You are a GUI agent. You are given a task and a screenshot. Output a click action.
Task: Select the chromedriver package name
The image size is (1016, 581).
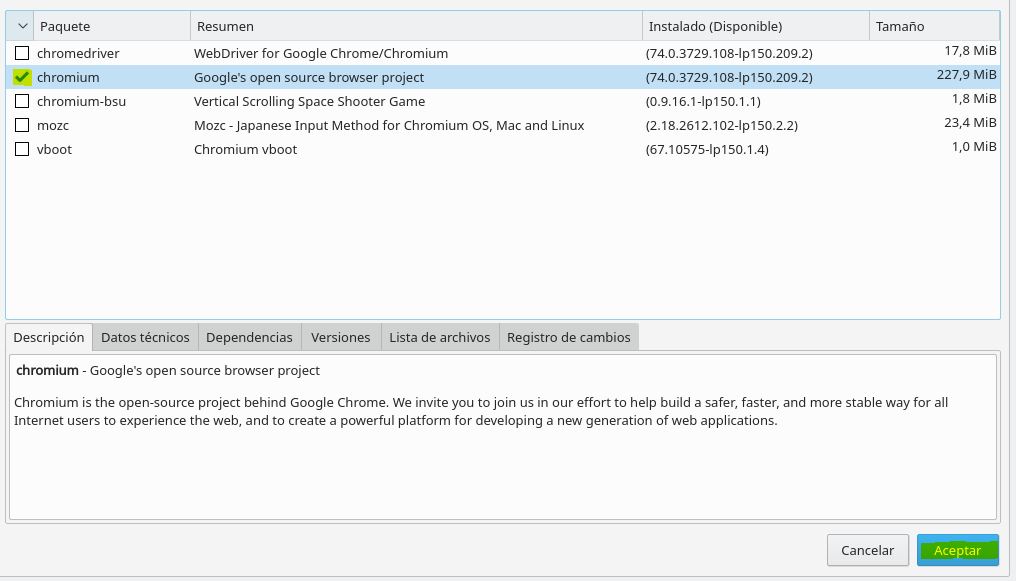[x=78, y=53]
